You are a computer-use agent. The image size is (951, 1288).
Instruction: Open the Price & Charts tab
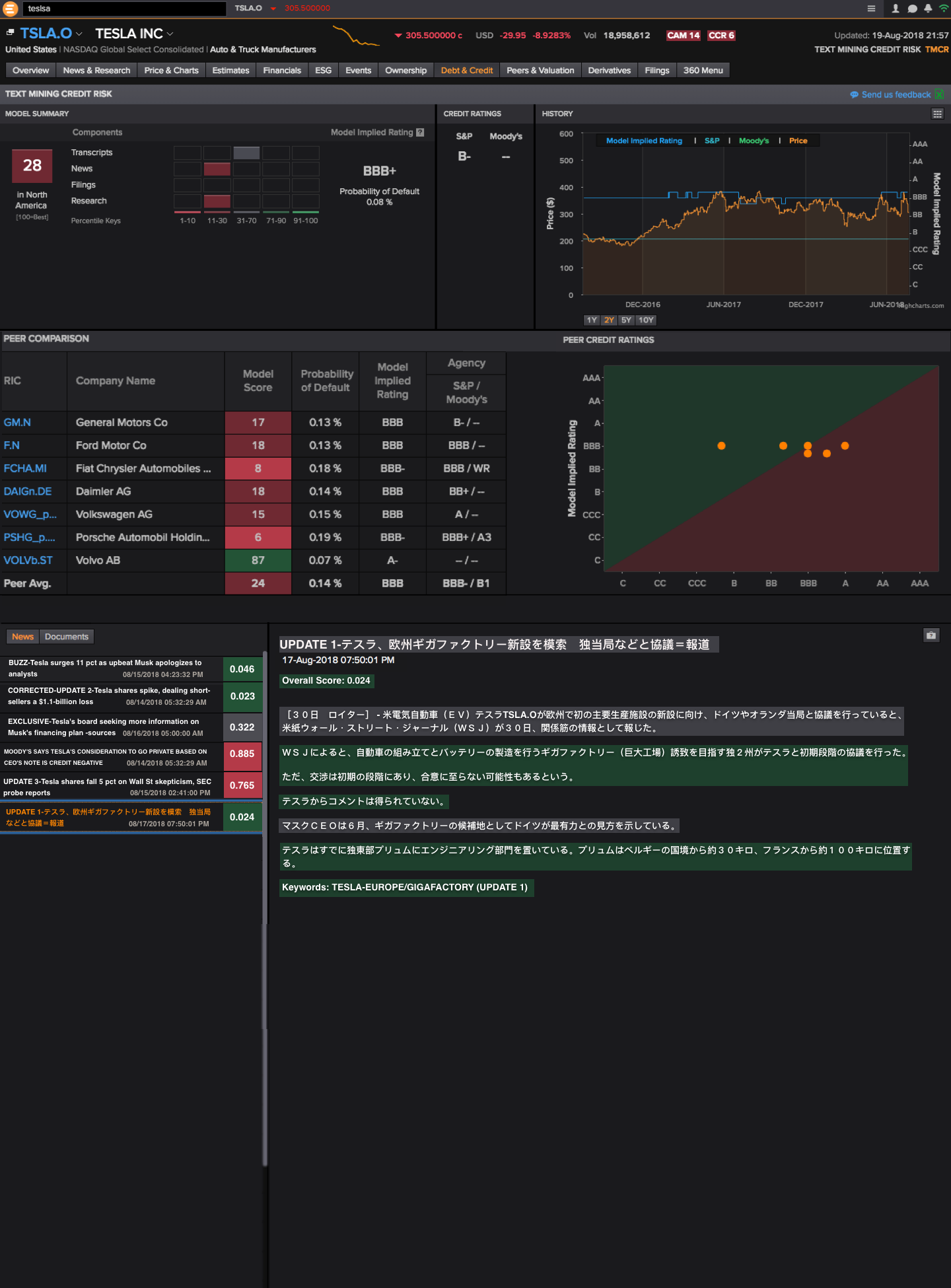171,71
